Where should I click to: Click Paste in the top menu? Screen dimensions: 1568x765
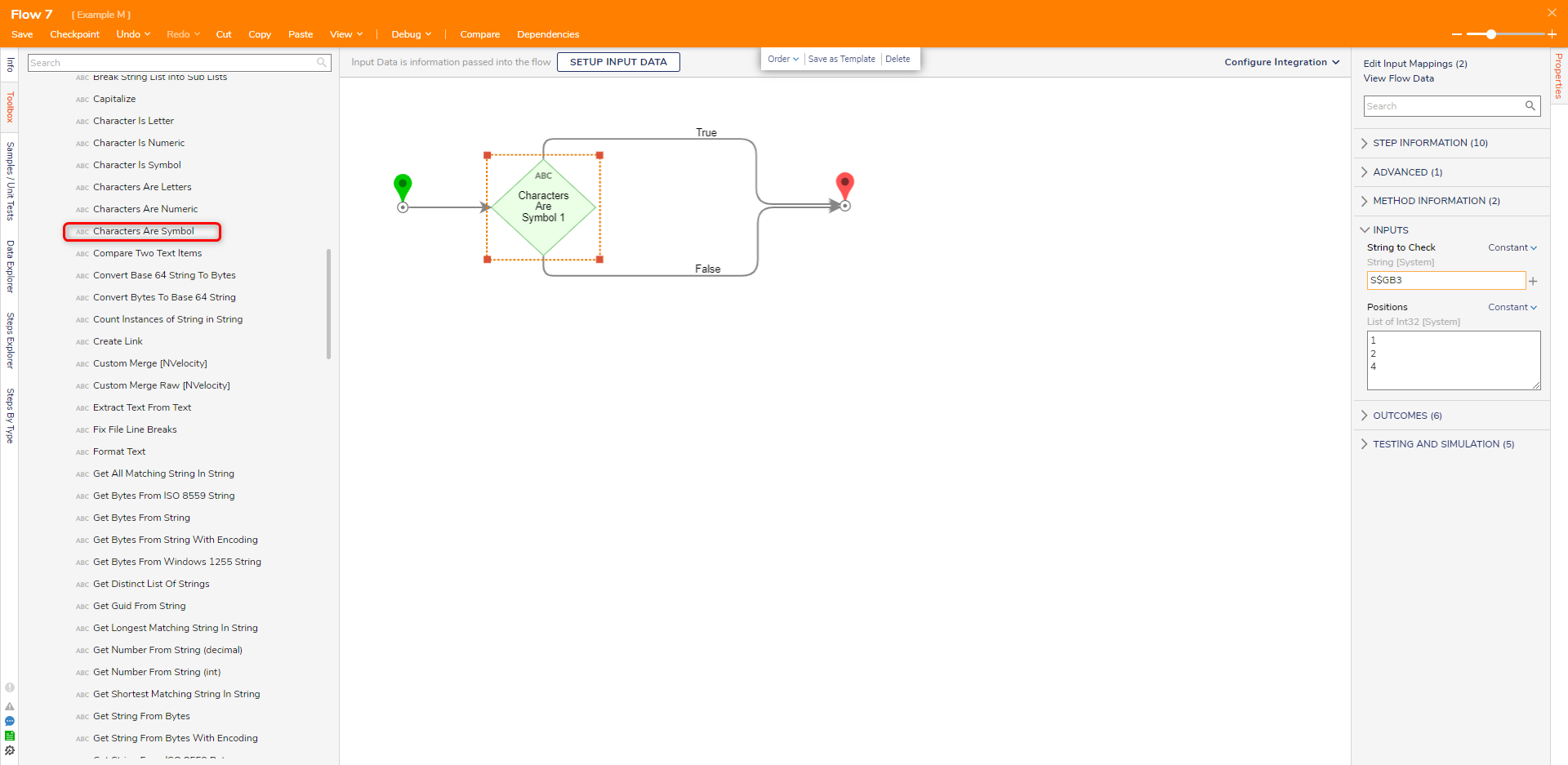(x=301, y=34)
